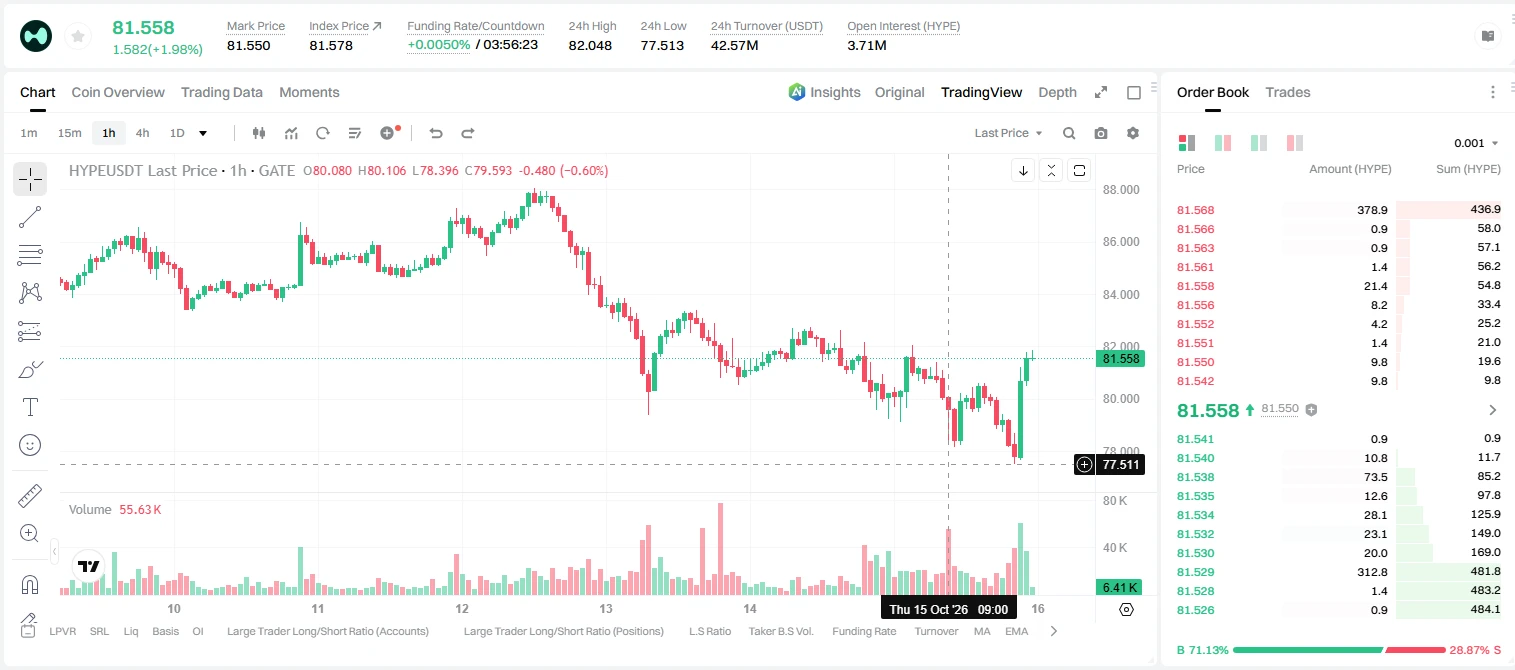The image size is (1515, 670).
Task: Add HYPEUSDT to favorites with star
Action: 78,37
